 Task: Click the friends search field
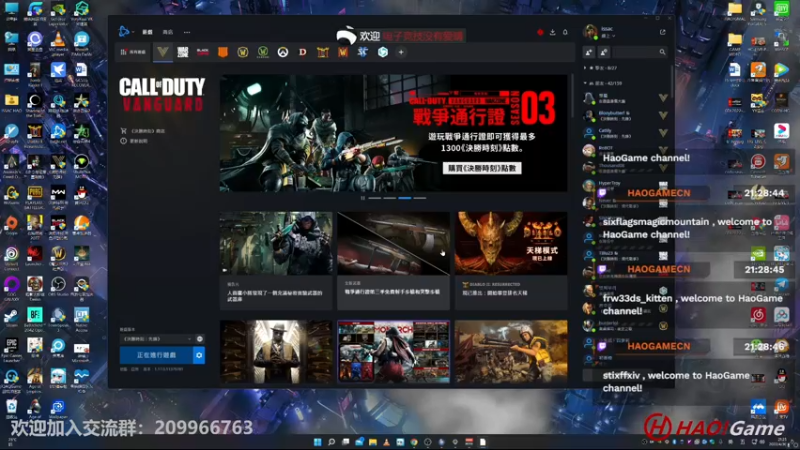640,52
